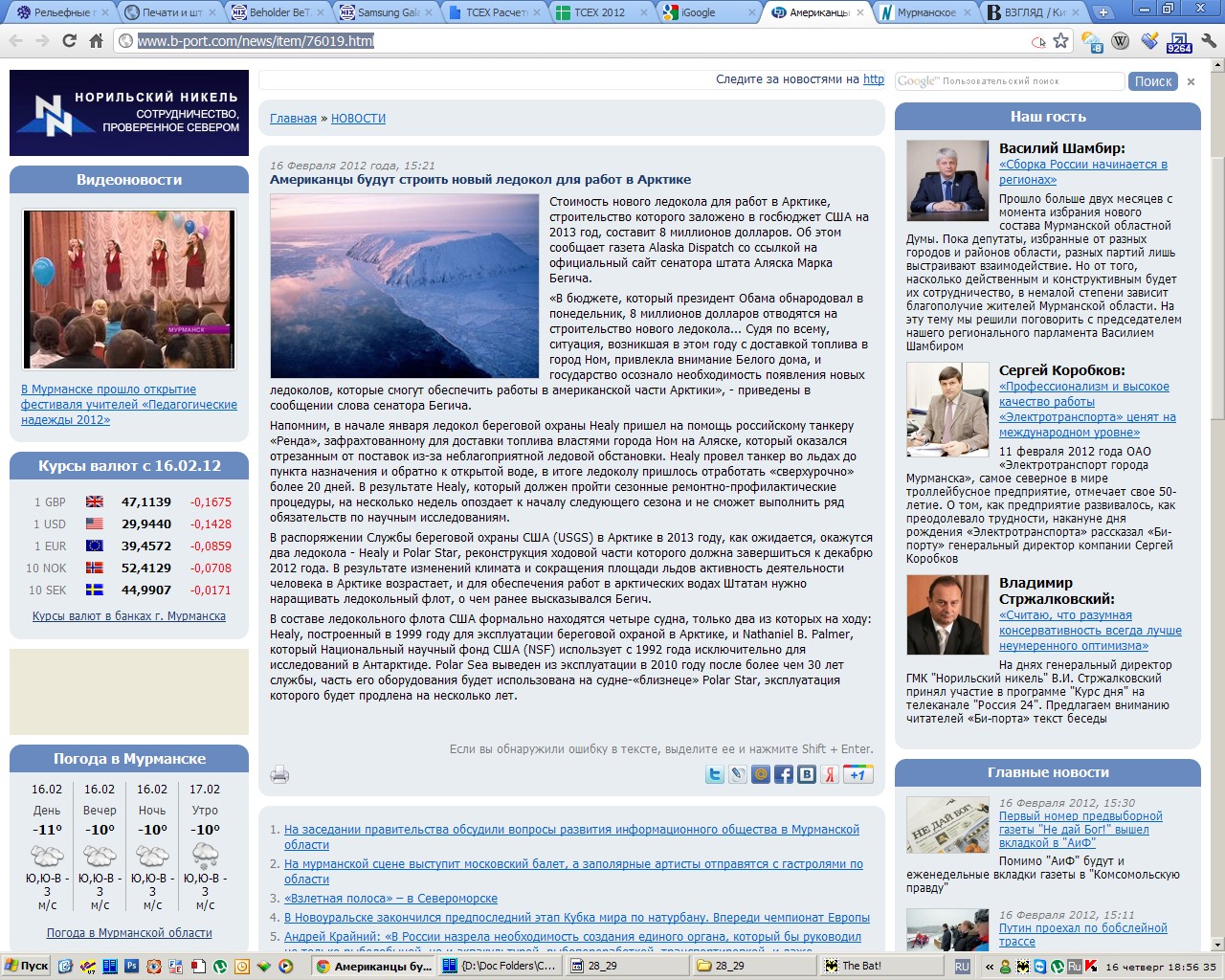Click the VKontakte share icon

point(807,774)
